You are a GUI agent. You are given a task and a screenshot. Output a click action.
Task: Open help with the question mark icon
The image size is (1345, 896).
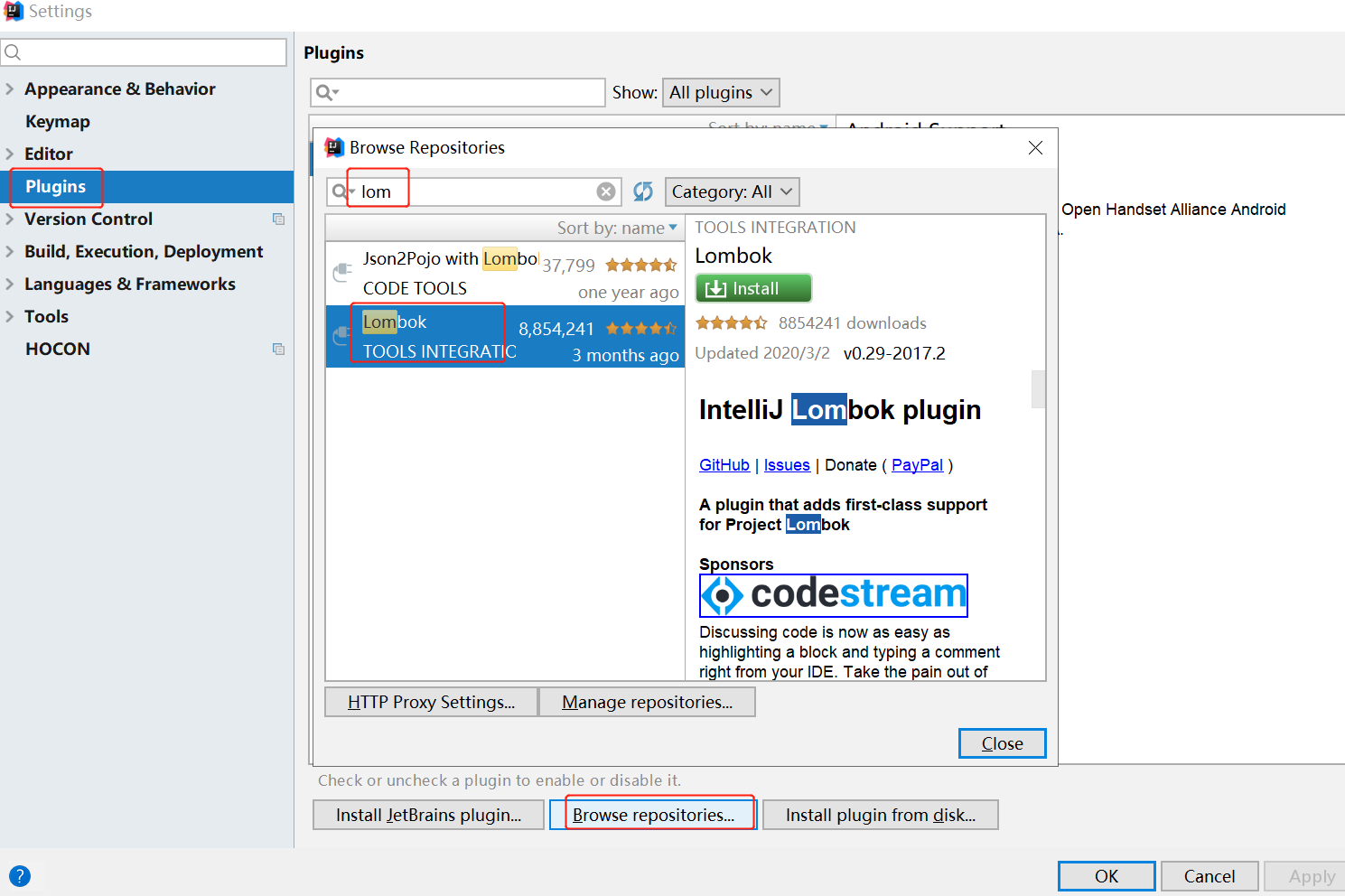20,876
